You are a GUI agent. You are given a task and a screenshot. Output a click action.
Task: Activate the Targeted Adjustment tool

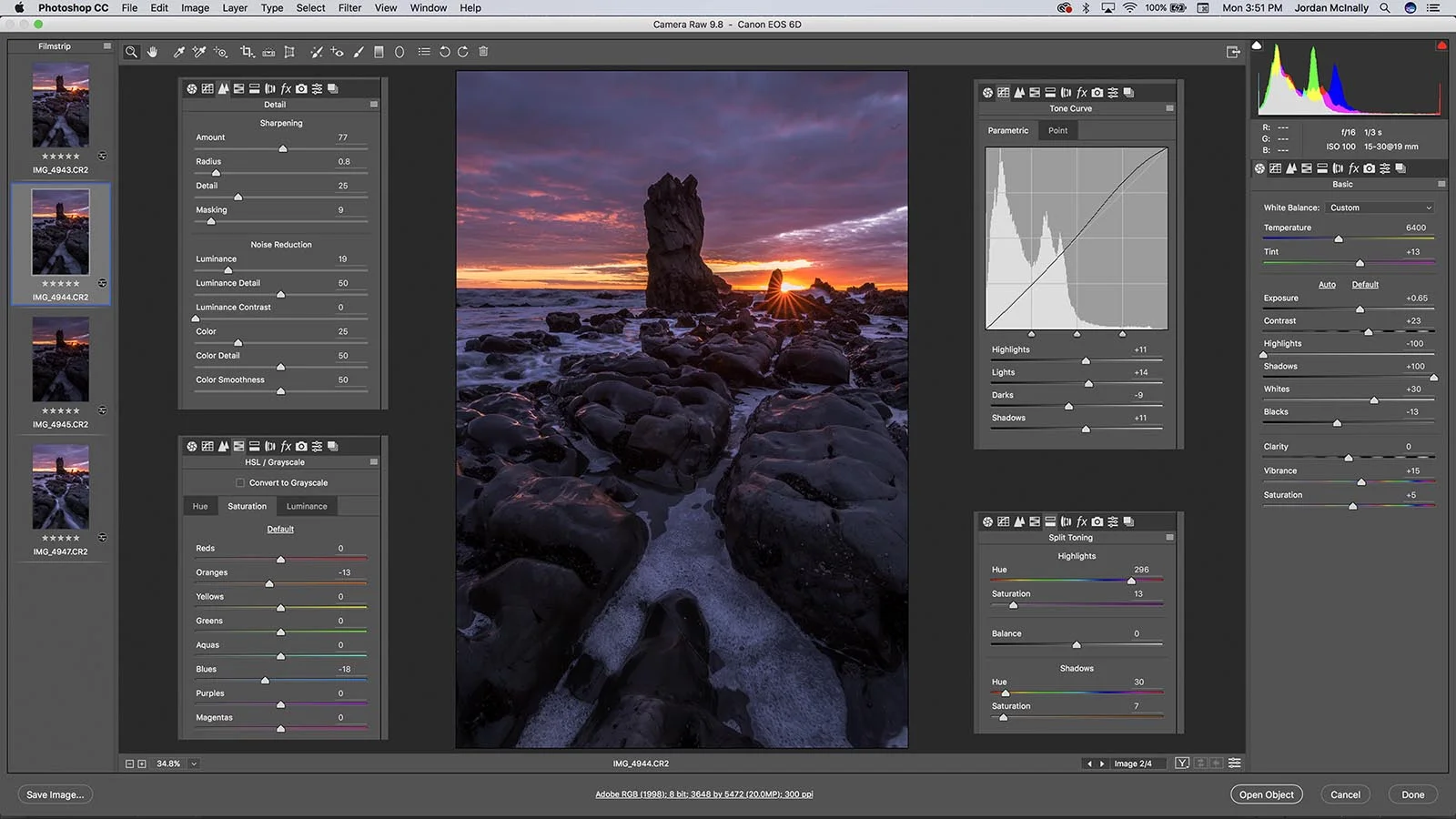[221, 52]
